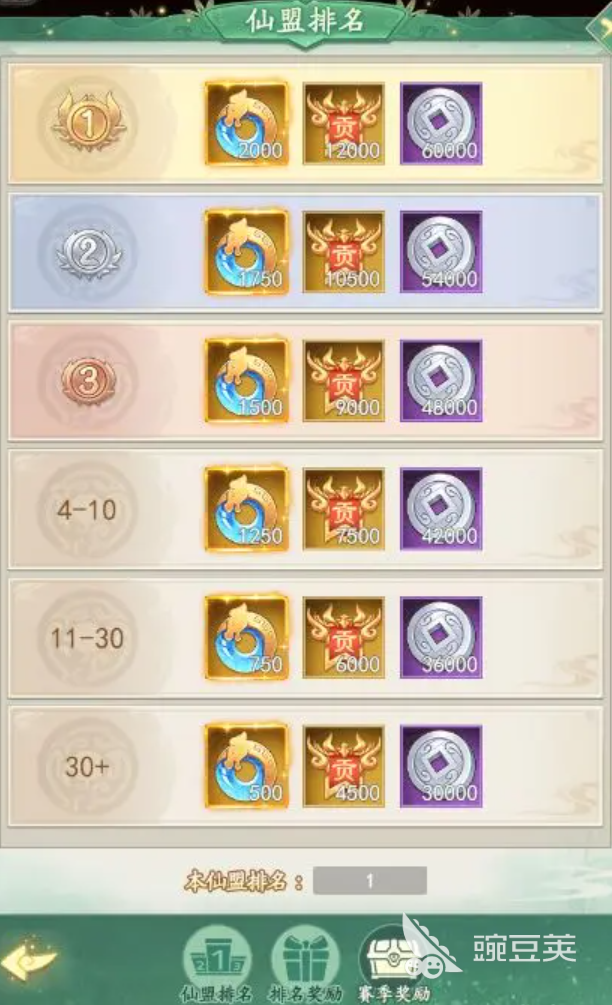Select the jade ring reward showing 1750

(x=246, y=253)
